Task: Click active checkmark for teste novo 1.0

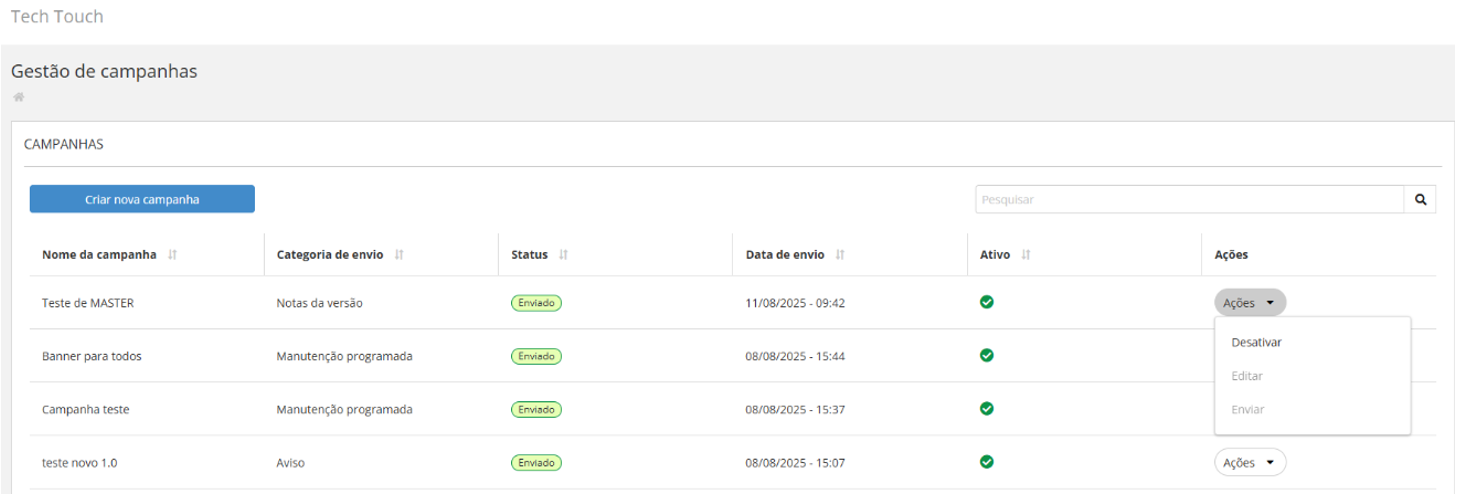Action: click(987, 462)
